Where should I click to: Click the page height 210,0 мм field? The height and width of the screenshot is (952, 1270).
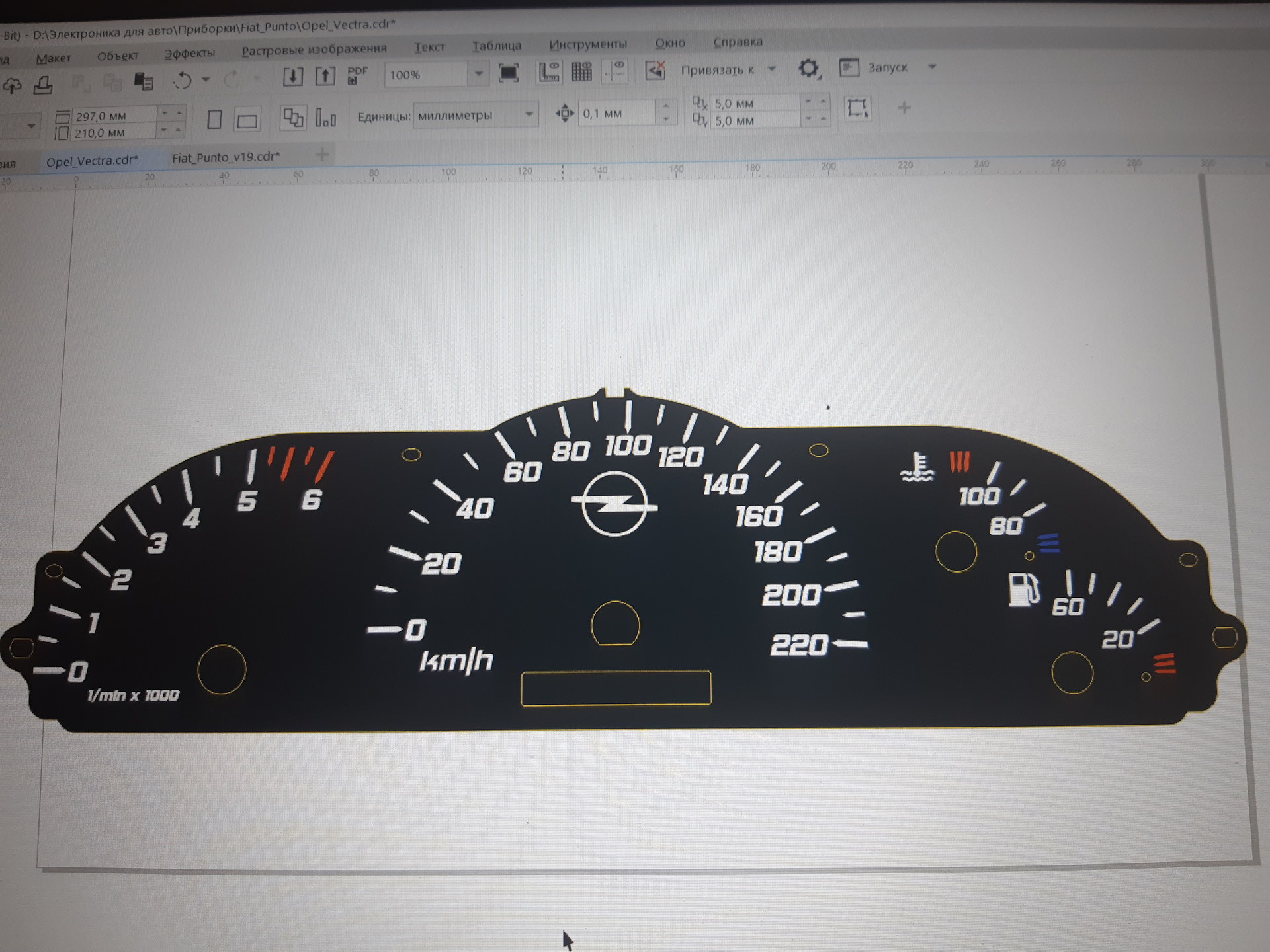click(114, 132)
